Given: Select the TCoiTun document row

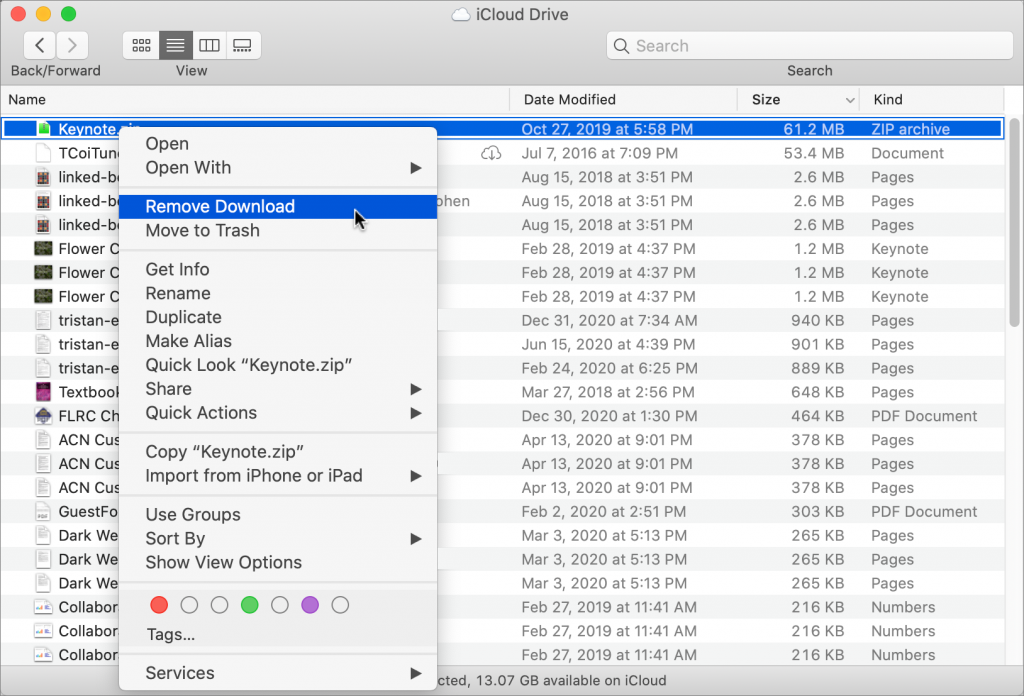Looking at the screenshot, I should pyautogui.click(x=503, y=153).
